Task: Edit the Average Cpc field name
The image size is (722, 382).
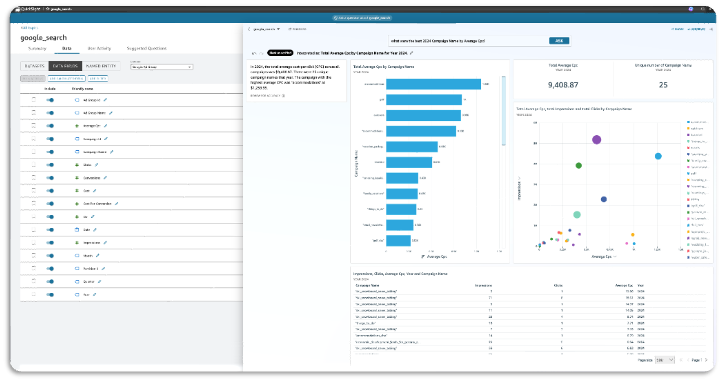Action: 106,126
